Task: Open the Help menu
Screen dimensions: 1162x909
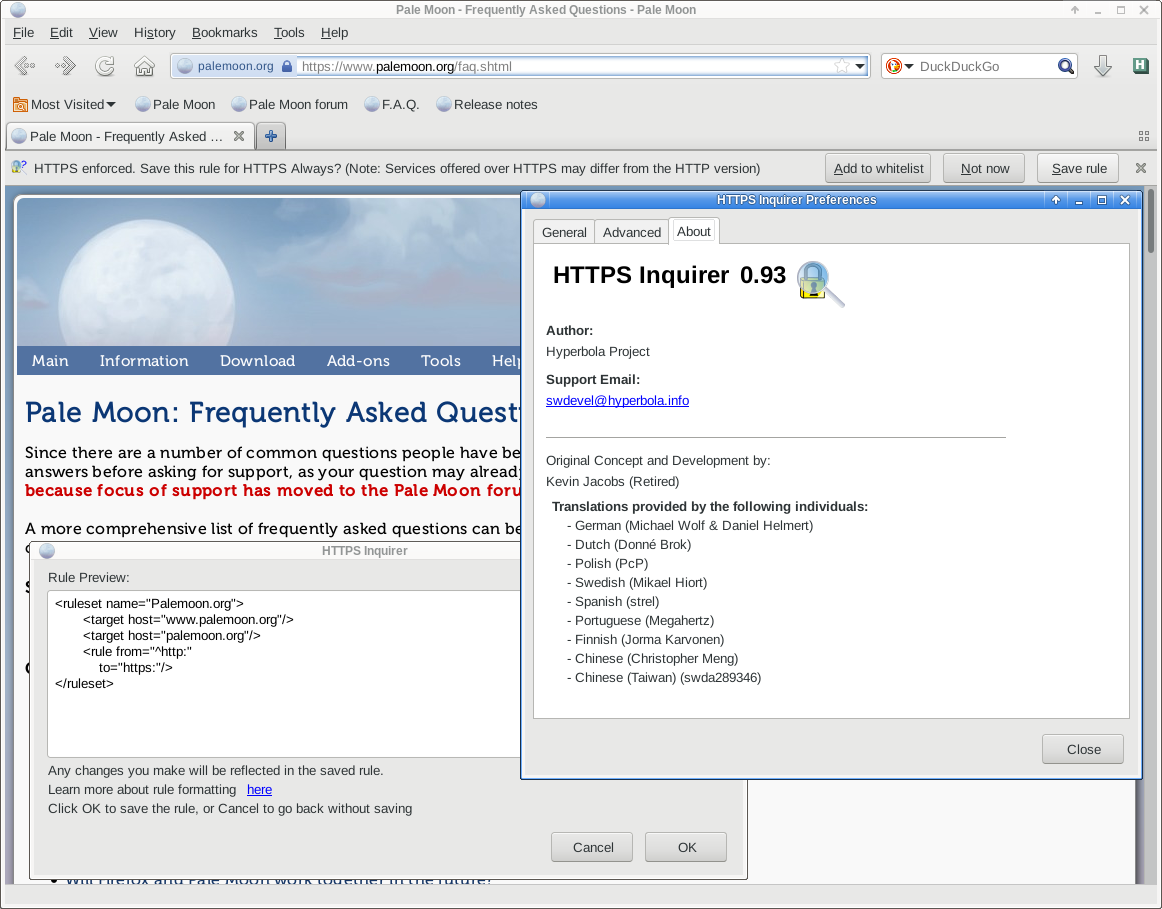Action: click(x=334, y=33)
